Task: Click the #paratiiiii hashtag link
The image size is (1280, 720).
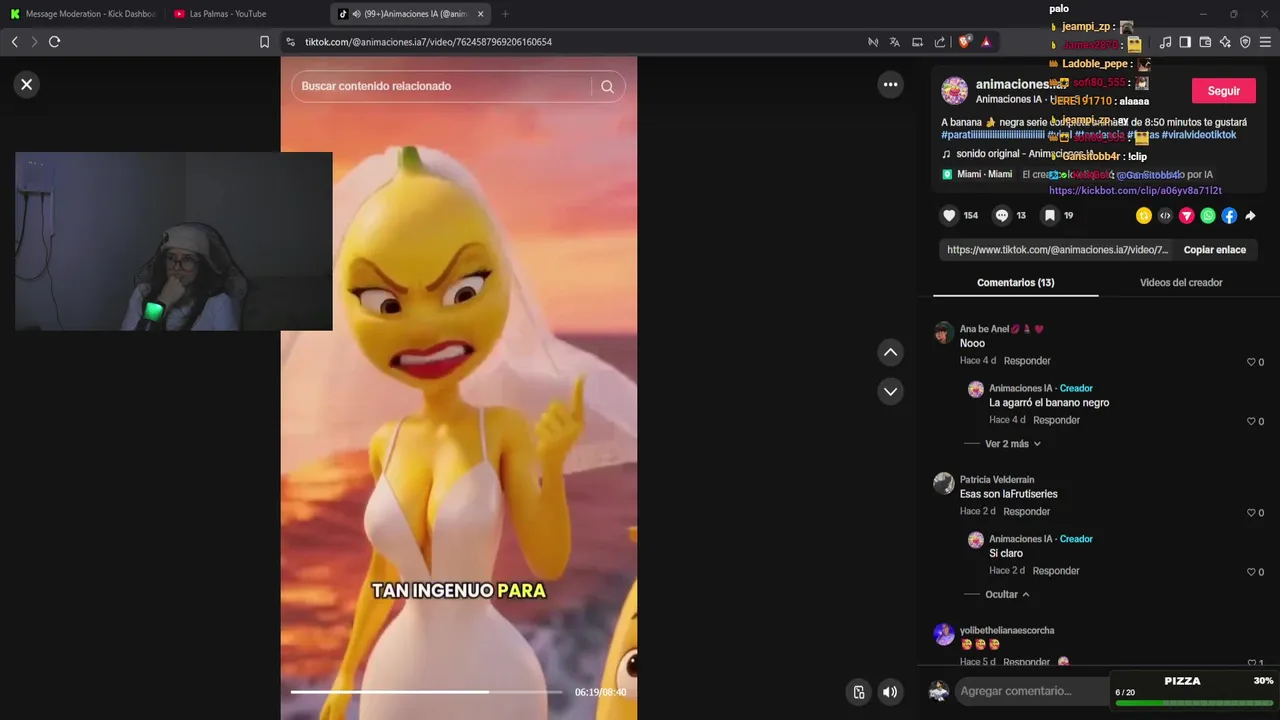Action: pyautogui.click(x=993, y=135)
